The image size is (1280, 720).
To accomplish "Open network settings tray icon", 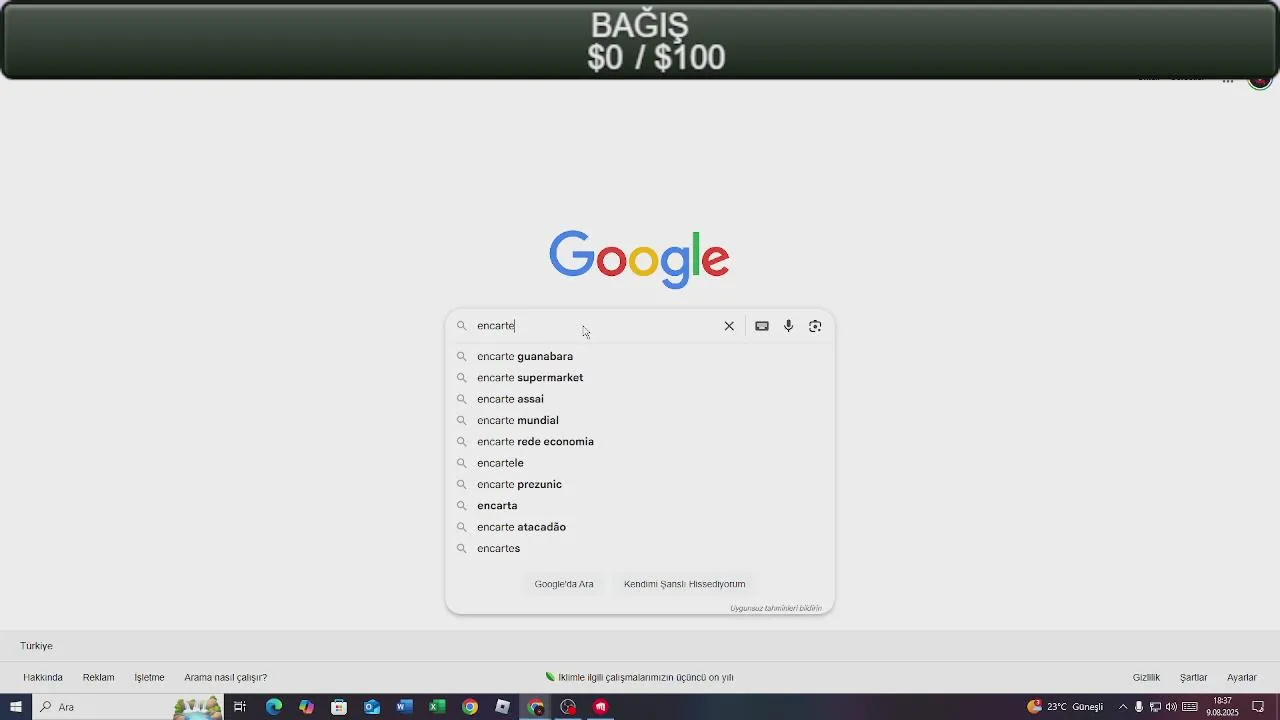I will coord(1155,707).
